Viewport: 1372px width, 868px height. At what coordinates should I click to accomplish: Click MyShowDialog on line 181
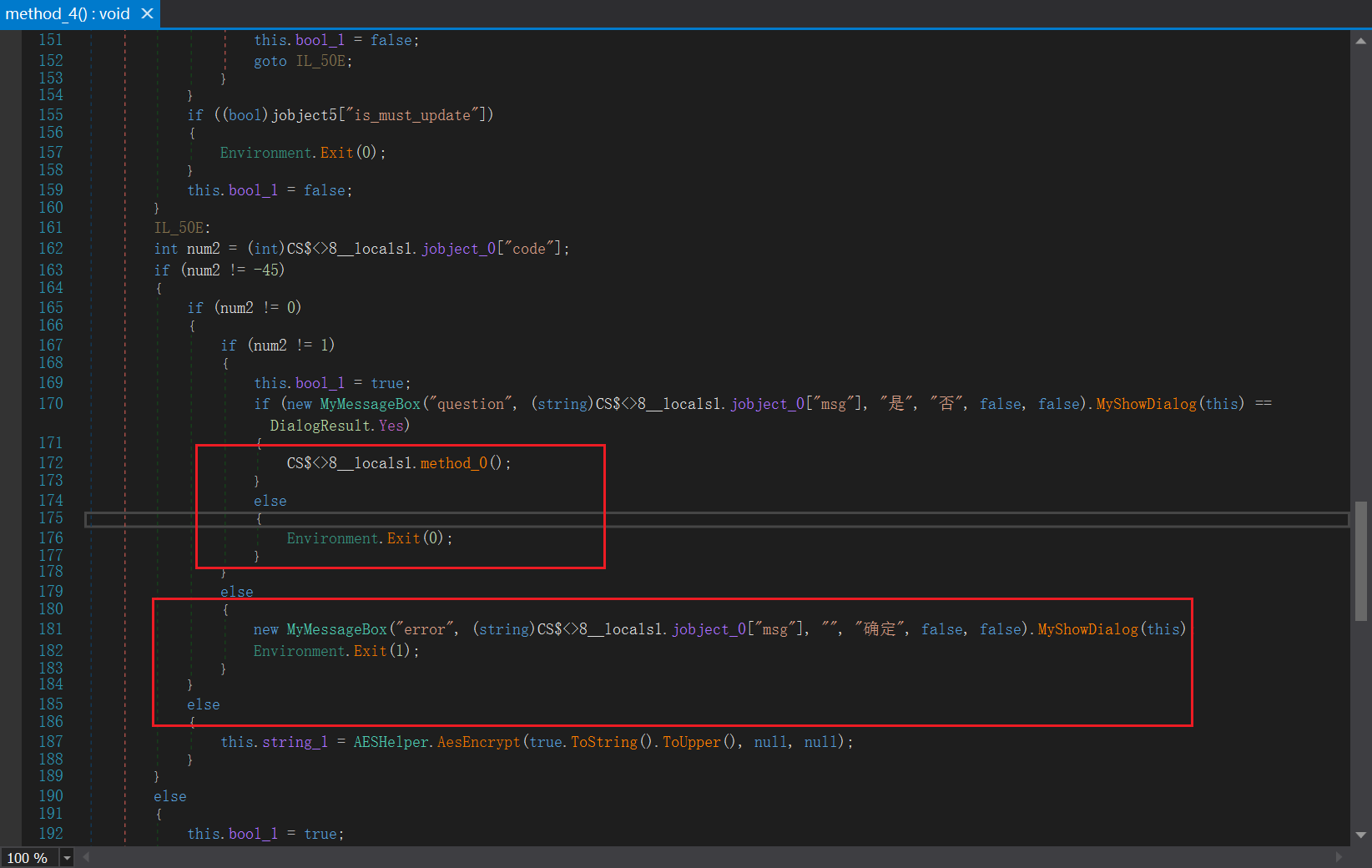click(x=1087, y=629)
